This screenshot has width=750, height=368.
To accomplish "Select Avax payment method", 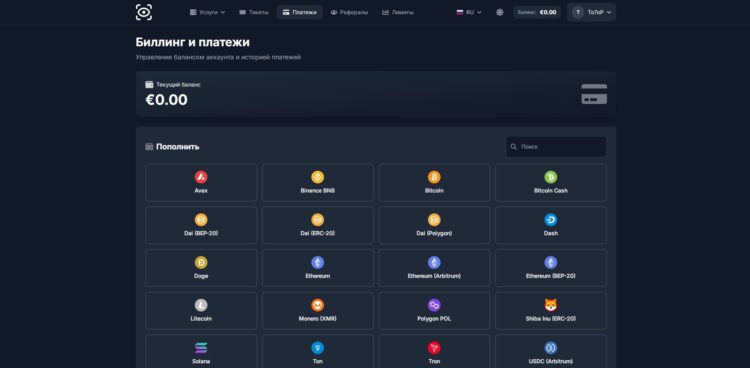I will pos(201,183).
